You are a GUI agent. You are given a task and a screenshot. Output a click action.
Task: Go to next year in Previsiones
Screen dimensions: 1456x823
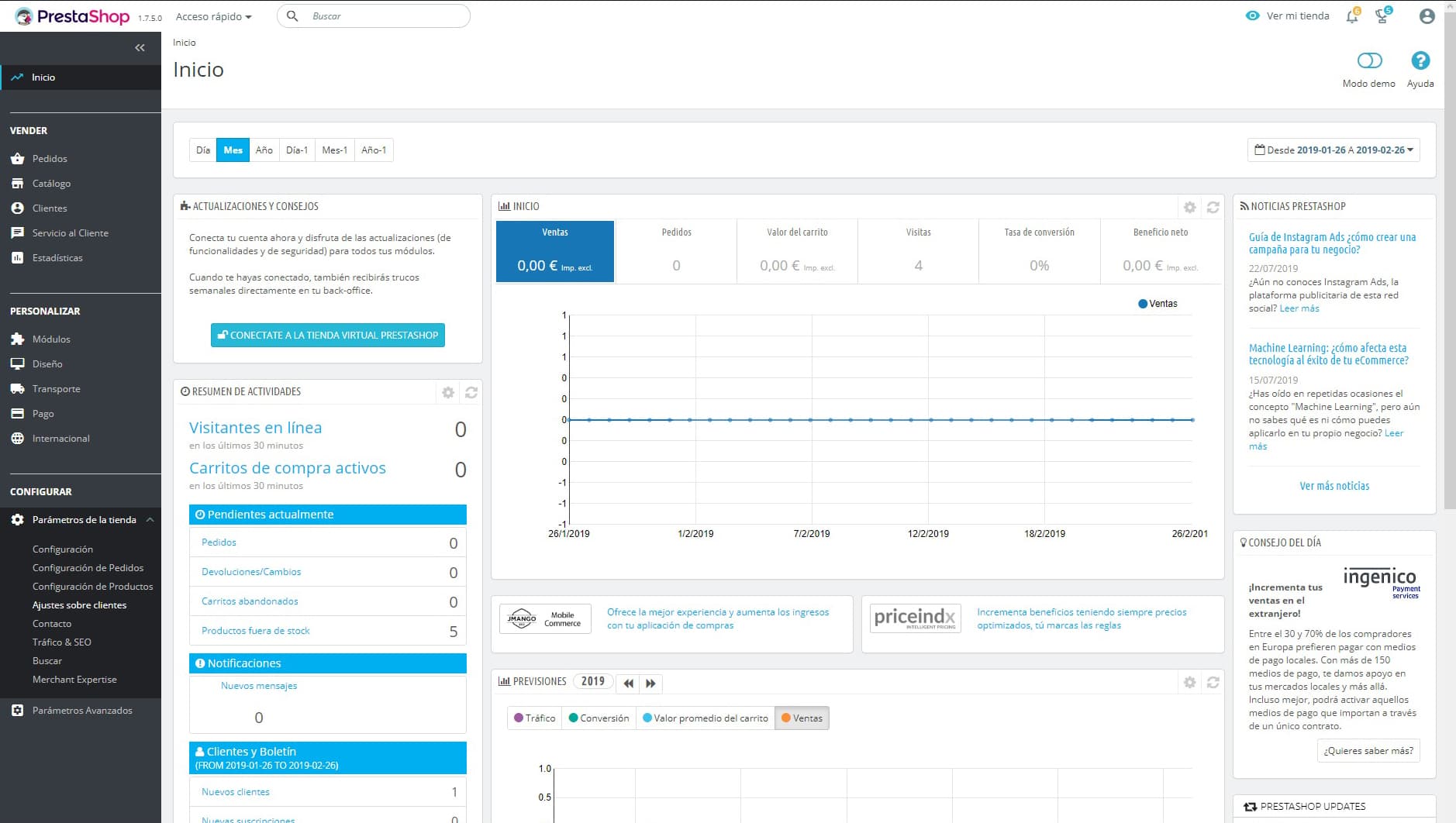650,683
